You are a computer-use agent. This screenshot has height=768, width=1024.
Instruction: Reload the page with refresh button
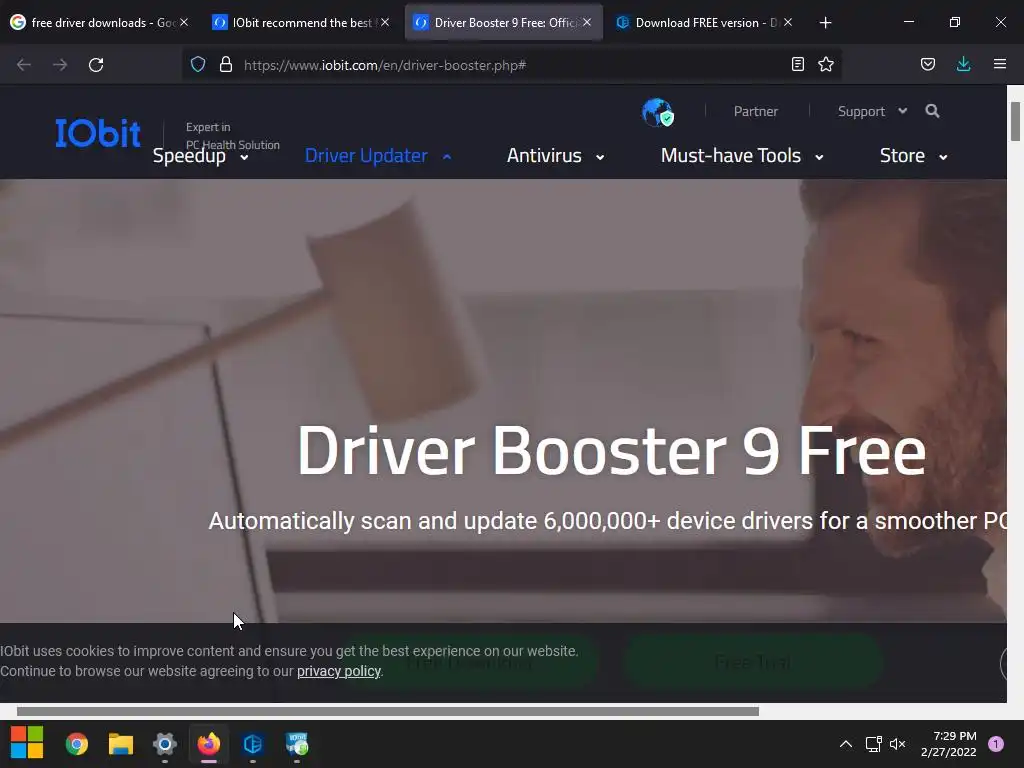point(96,65)
